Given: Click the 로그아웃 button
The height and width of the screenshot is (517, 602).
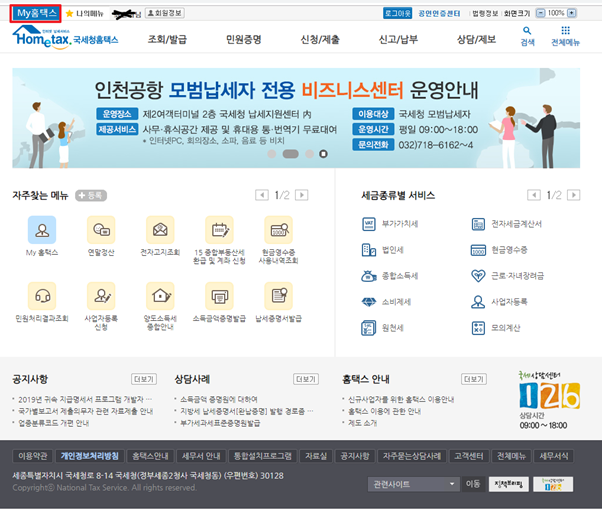Looking at the screenshot, I should point(397,13).
